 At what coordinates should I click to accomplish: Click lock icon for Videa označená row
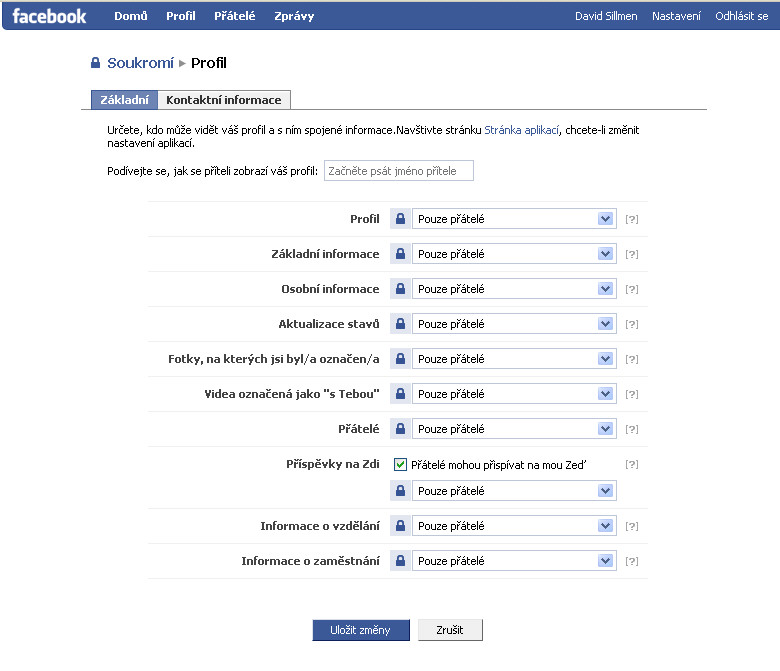[x=400, y=394]
